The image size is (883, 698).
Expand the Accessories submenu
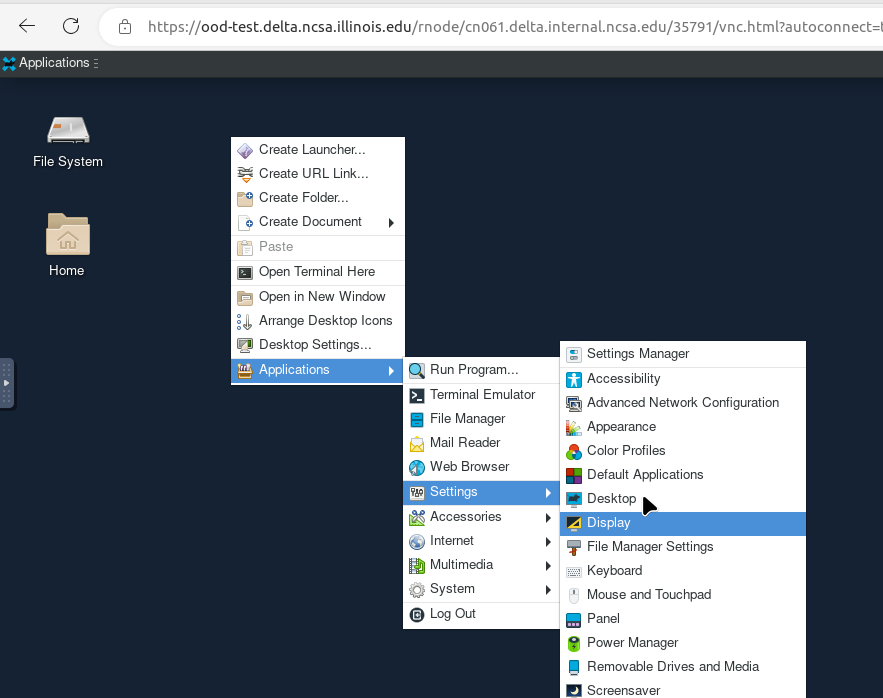click(465, 517)
